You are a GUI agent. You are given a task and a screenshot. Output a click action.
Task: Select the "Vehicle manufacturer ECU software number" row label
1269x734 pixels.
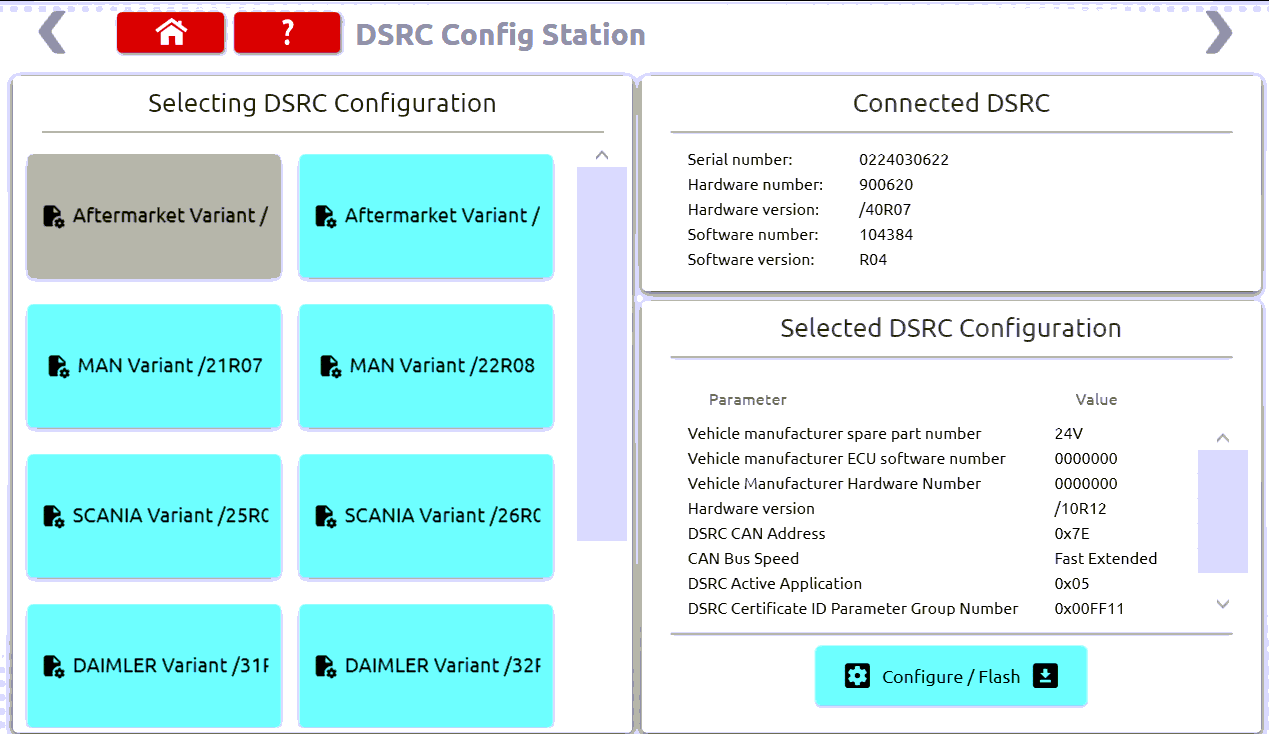[847, 459]
